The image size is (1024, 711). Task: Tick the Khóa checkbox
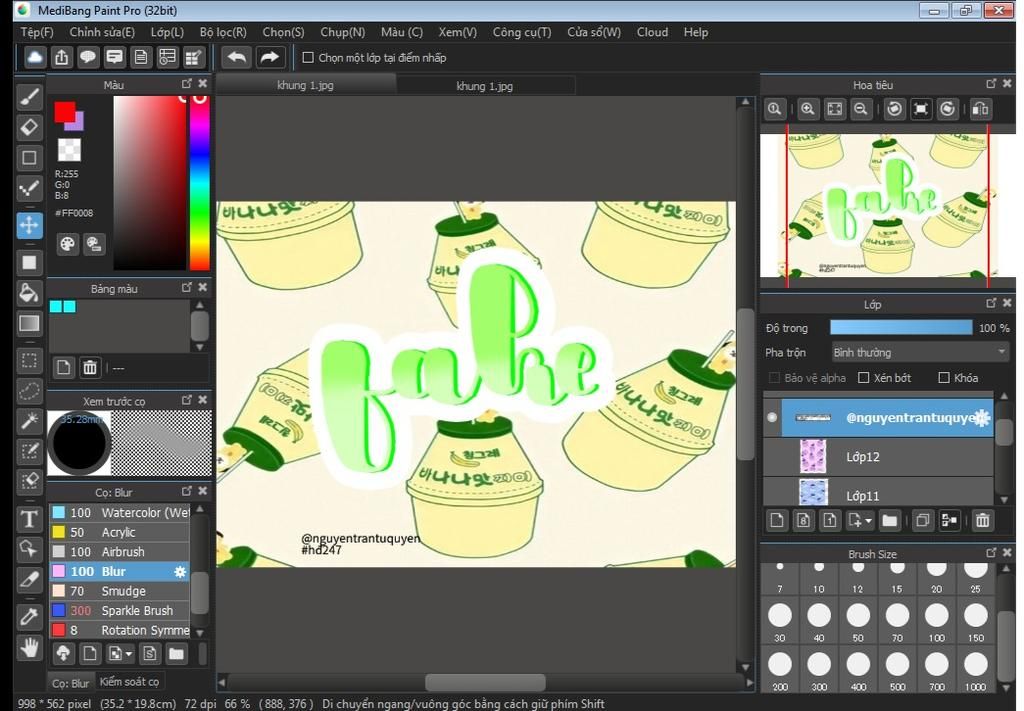[944, 378]
